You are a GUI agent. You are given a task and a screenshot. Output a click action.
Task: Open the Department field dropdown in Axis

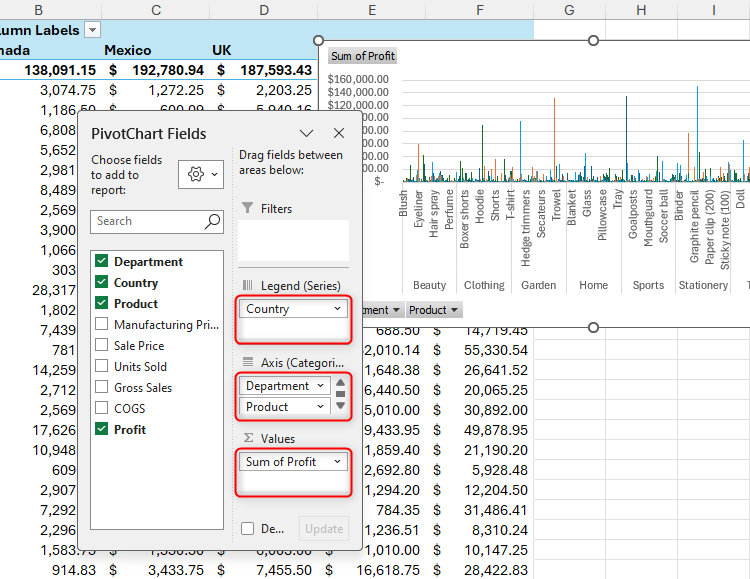click(320, 386)
